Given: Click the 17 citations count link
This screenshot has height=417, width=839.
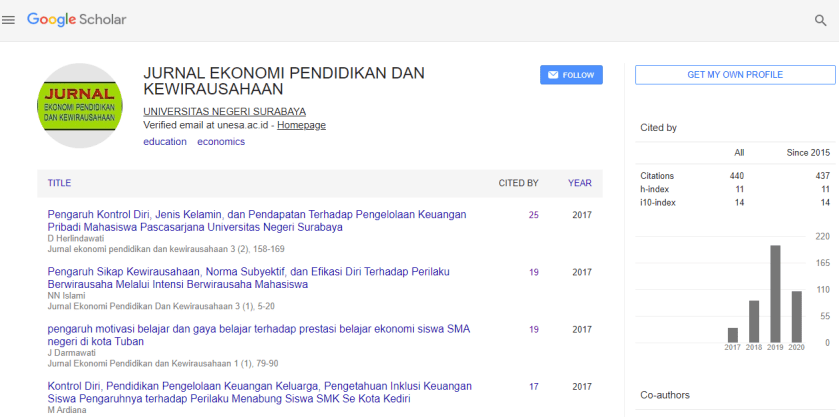Looking at the screenshot, I should pos(533,386).
